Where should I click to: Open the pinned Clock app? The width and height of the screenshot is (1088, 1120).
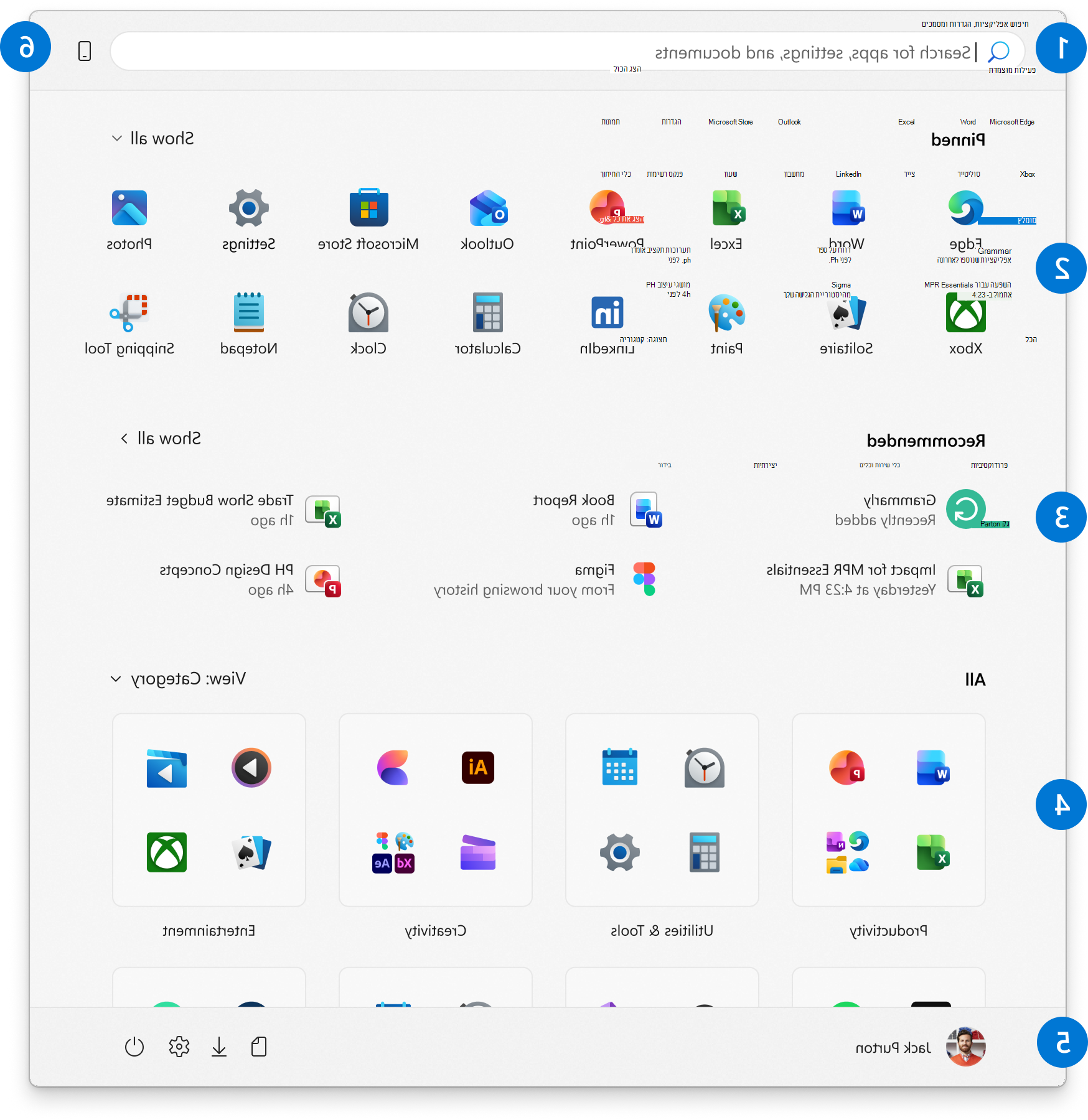click(368, 325)
